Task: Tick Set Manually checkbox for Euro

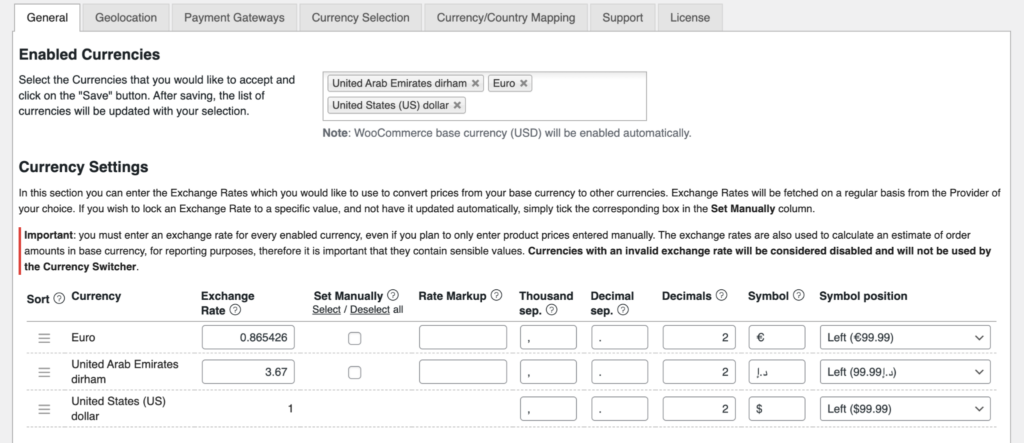Action: [354, 339]
